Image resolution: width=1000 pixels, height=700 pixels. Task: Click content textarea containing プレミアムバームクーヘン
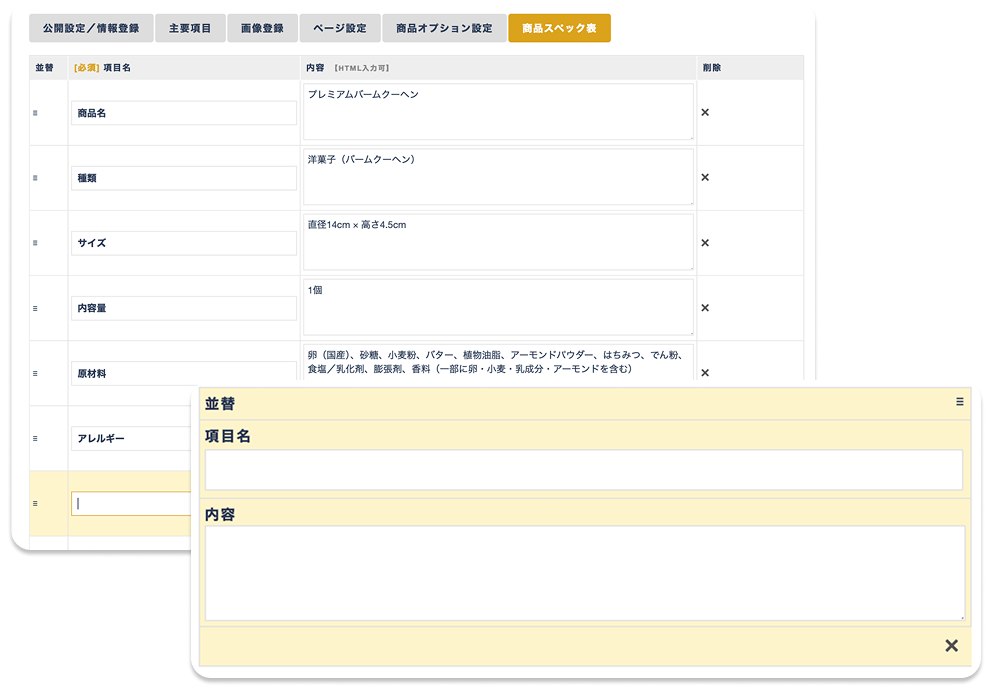click(498, 112)
